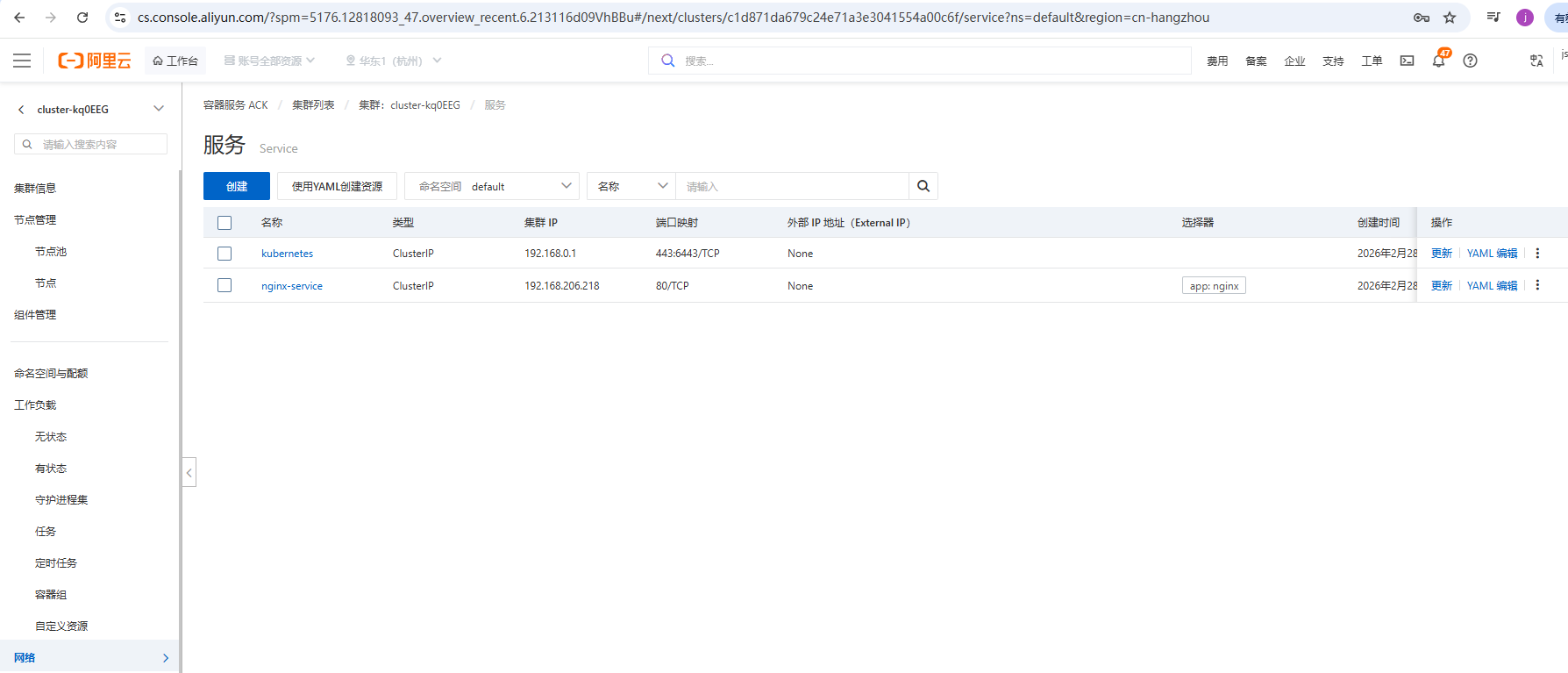Open the Cloud Shell terminal icon
The width and height of the screenshot is (1568, 673).
(x=1407, y=61)
